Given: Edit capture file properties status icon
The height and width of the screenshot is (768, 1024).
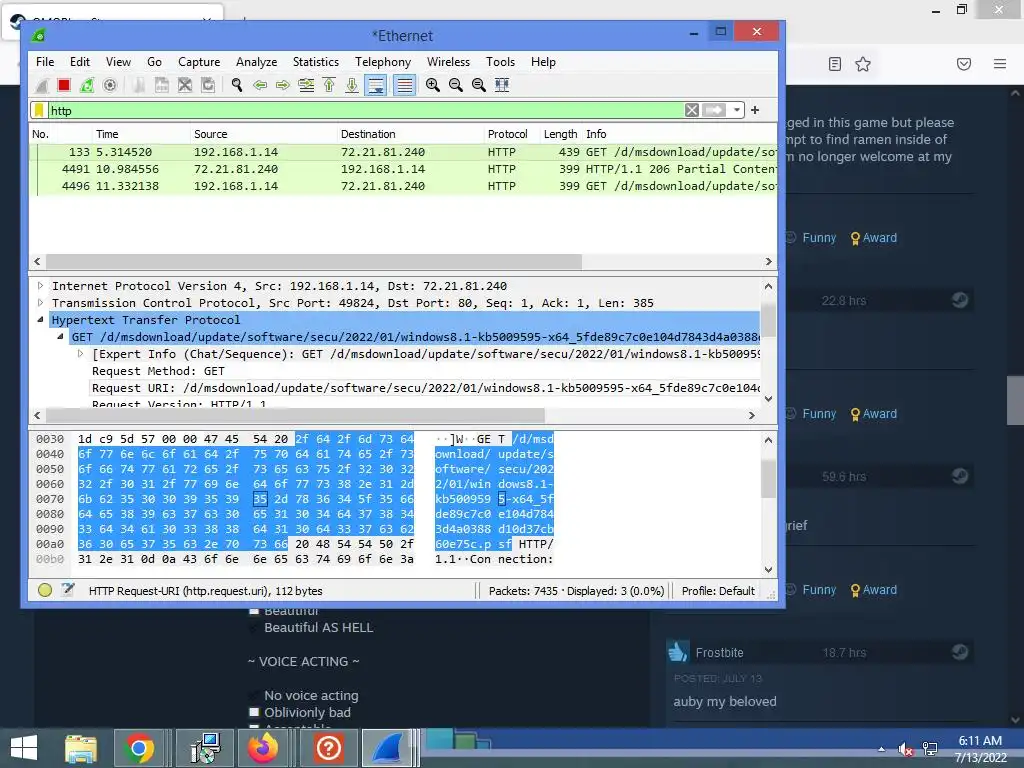Looking at the screenshot, I should [x=68, y=590].
